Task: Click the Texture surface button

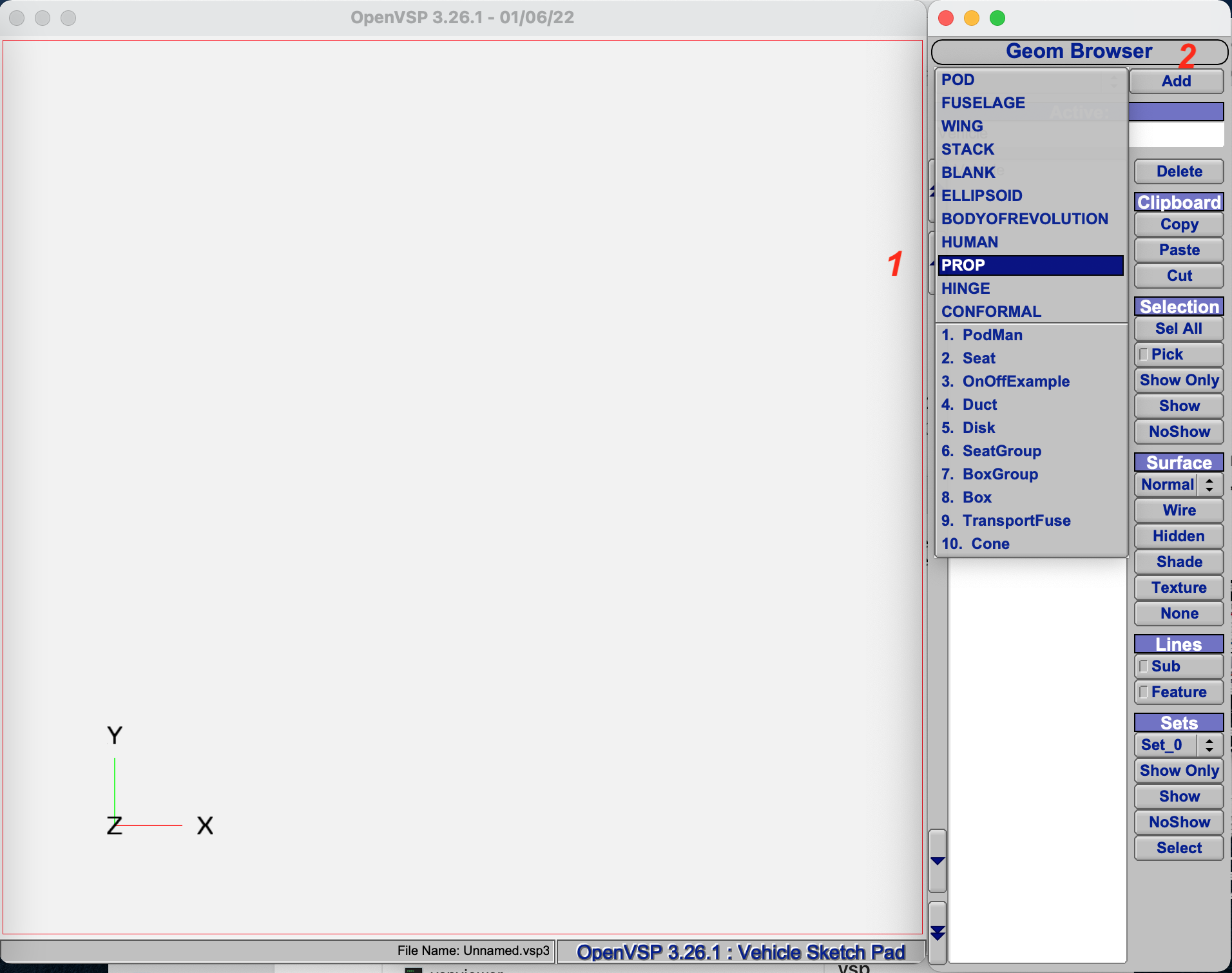Action: coord(1179,588)
